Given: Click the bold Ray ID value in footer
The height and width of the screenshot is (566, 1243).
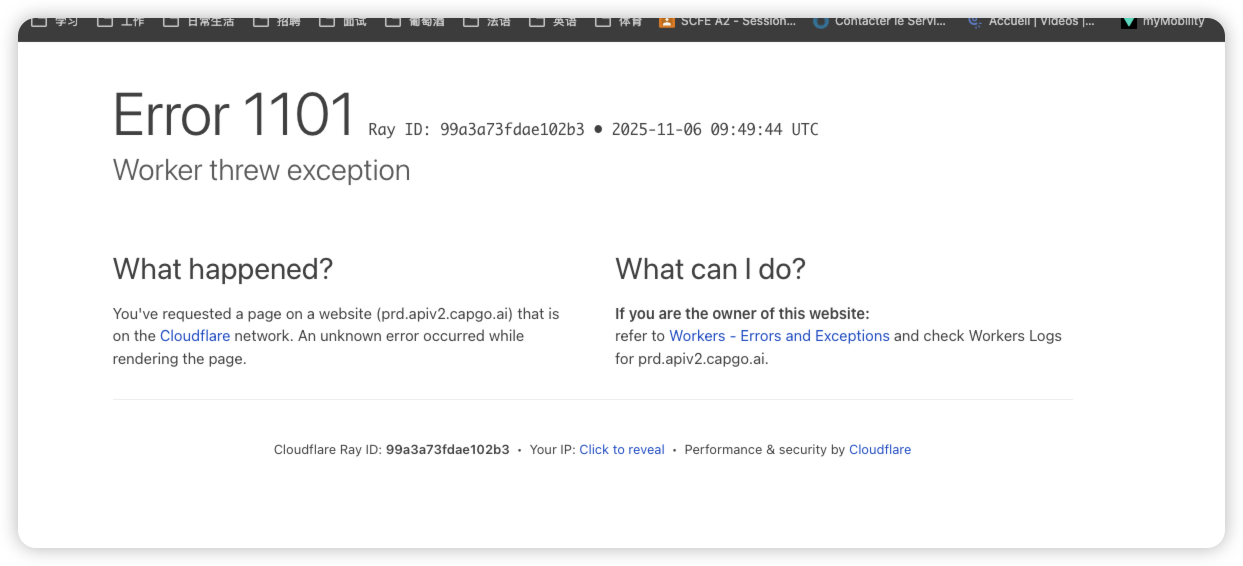Looking at the screenshot, I should [448, 450].
